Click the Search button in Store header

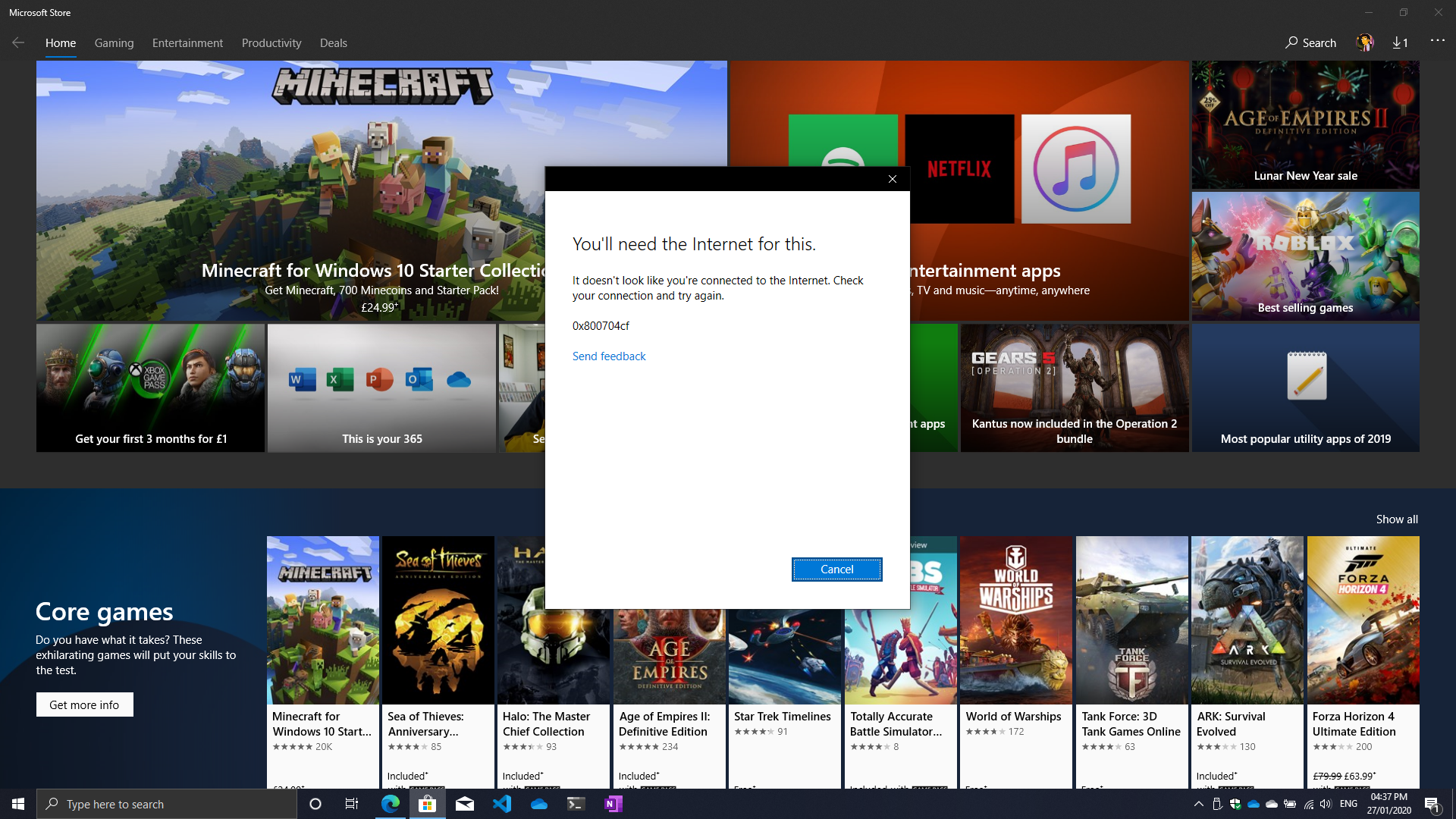tap(1311, 43)
